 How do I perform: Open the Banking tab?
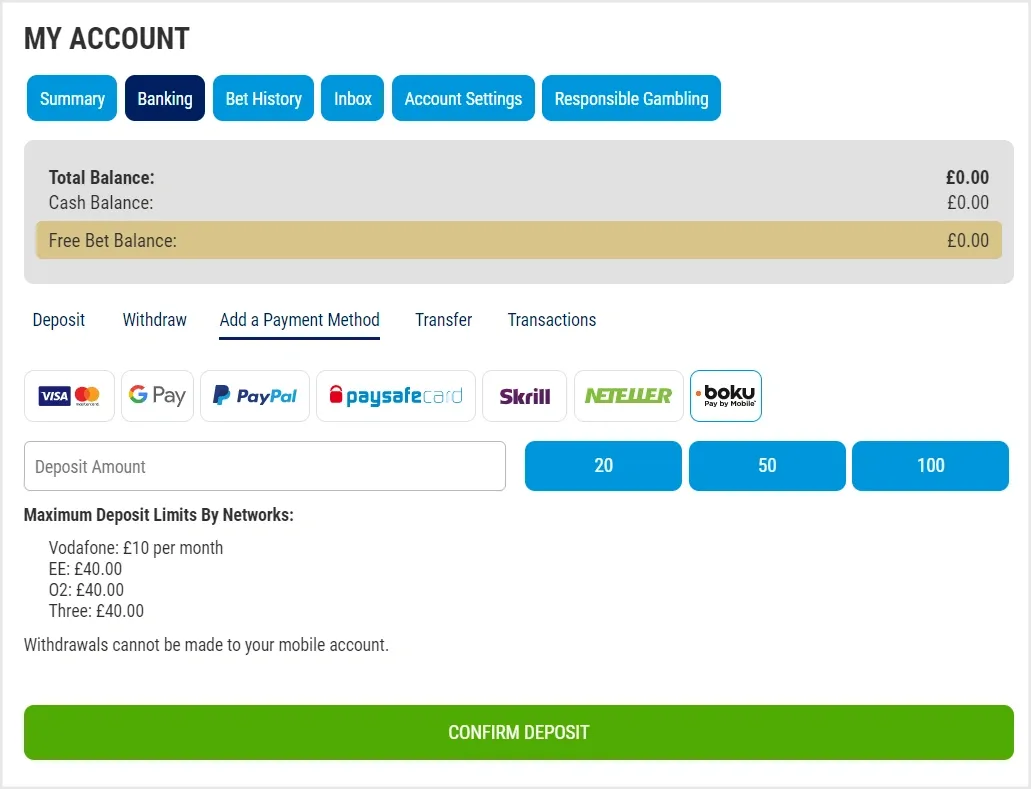(x=164, y=98)
